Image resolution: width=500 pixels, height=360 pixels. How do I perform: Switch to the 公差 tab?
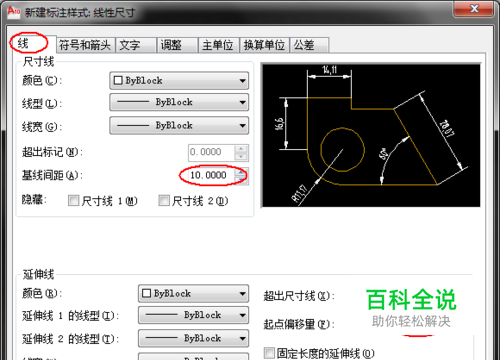click(309, 45)
